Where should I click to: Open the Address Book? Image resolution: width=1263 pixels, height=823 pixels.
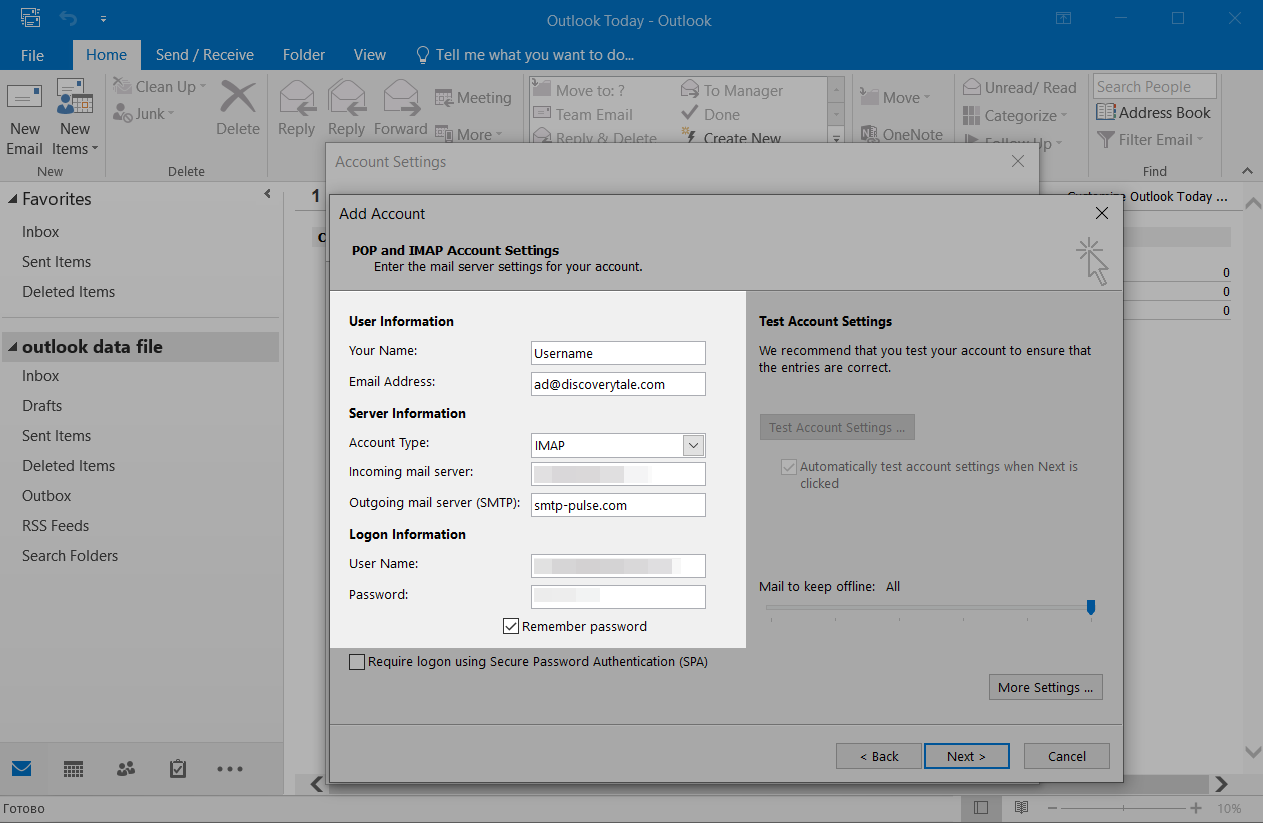pos(1153,113)
